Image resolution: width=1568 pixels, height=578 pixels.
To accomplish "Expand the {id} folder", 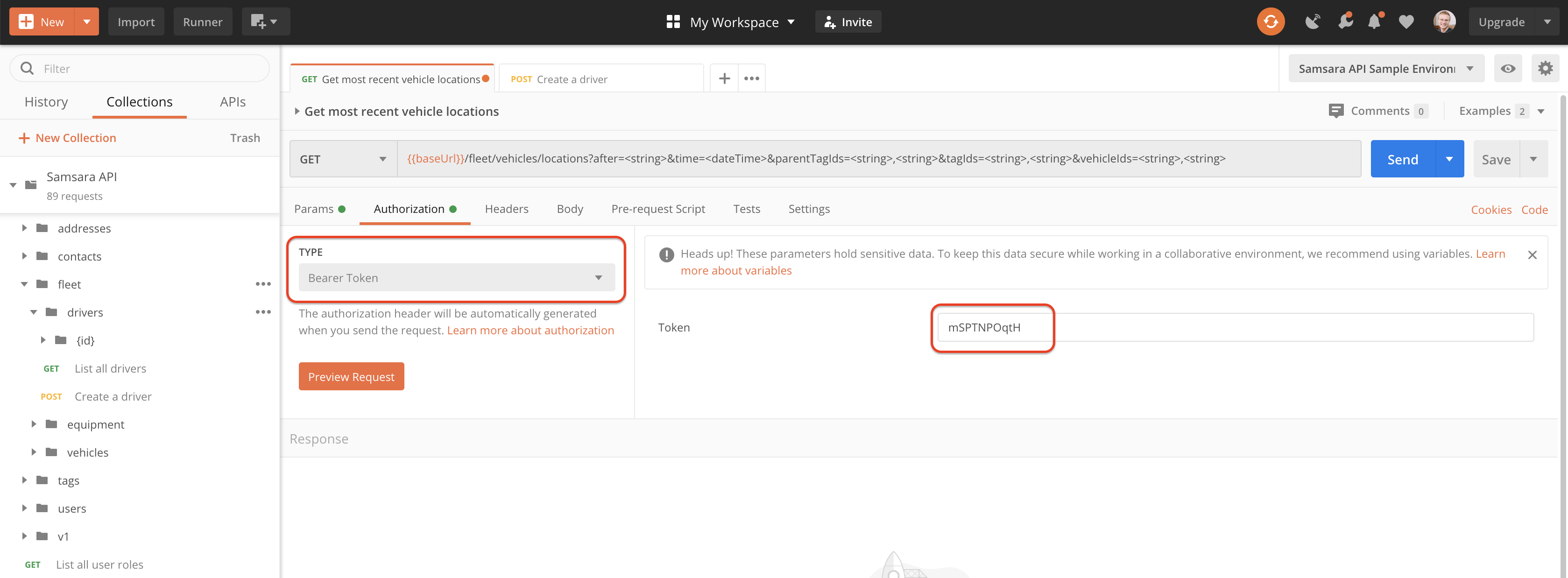I will click(x=43, y=340).
